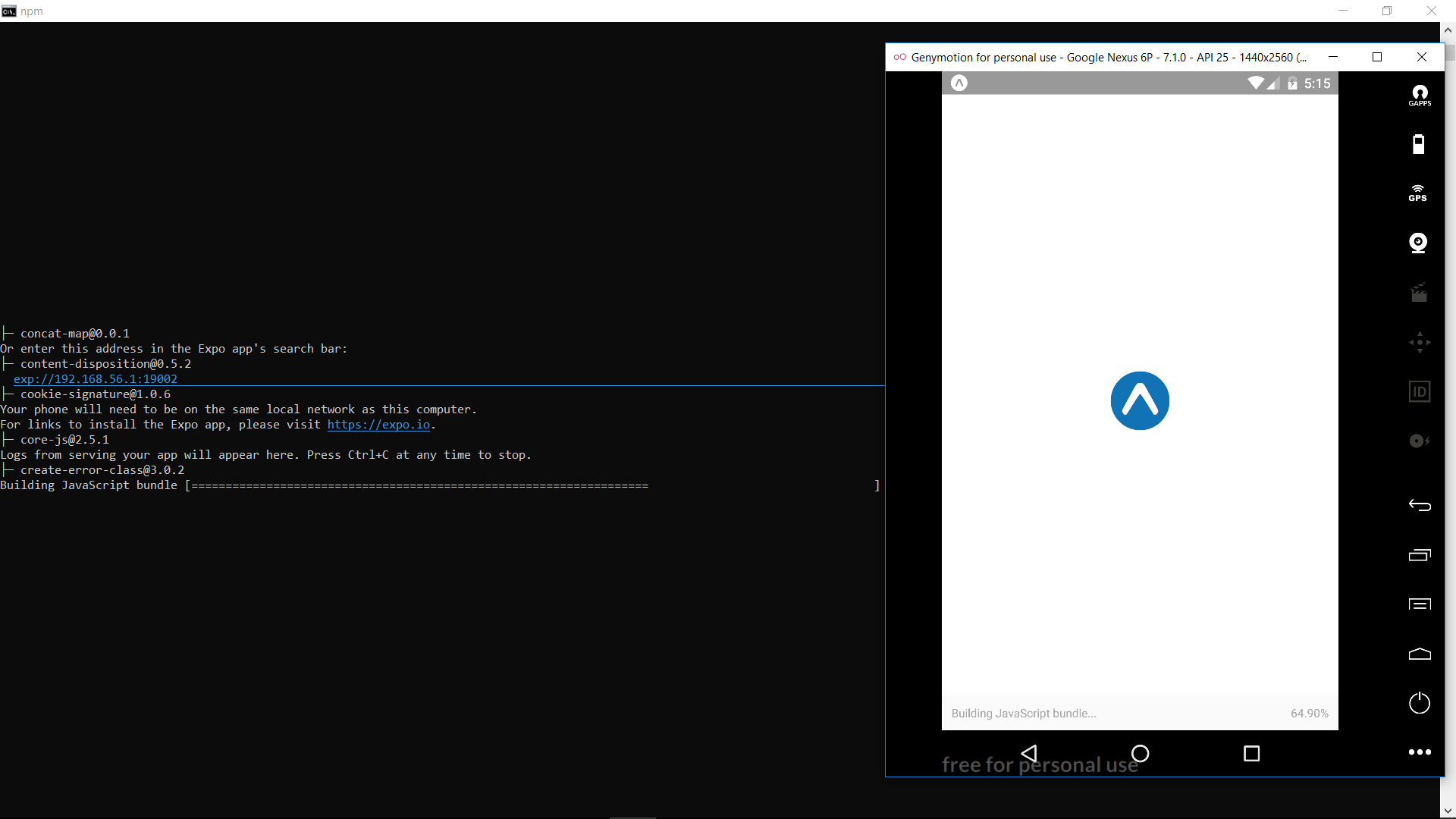The image size is (1456, 819).
Task: Click Genymotion sidebar back arrow button
Action: pos(1420,505)
